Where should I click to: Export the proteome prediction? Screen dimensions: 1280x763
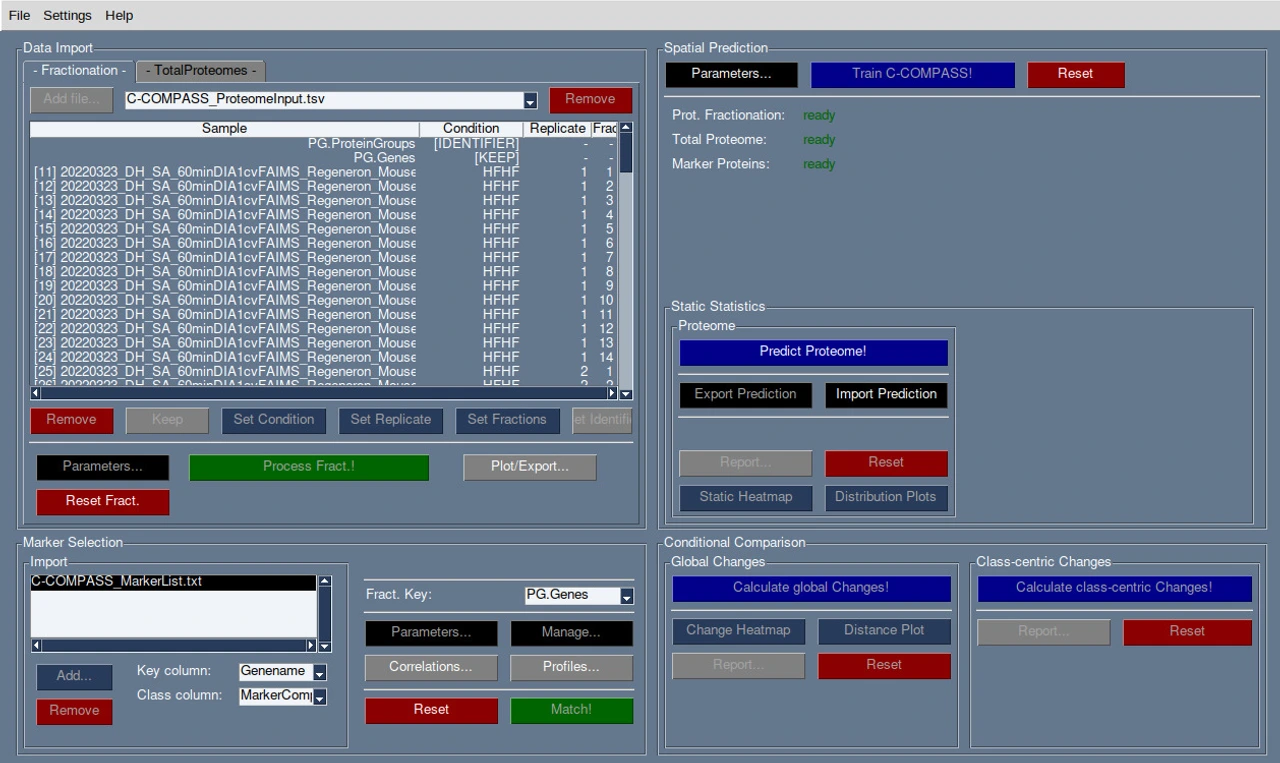745,395
